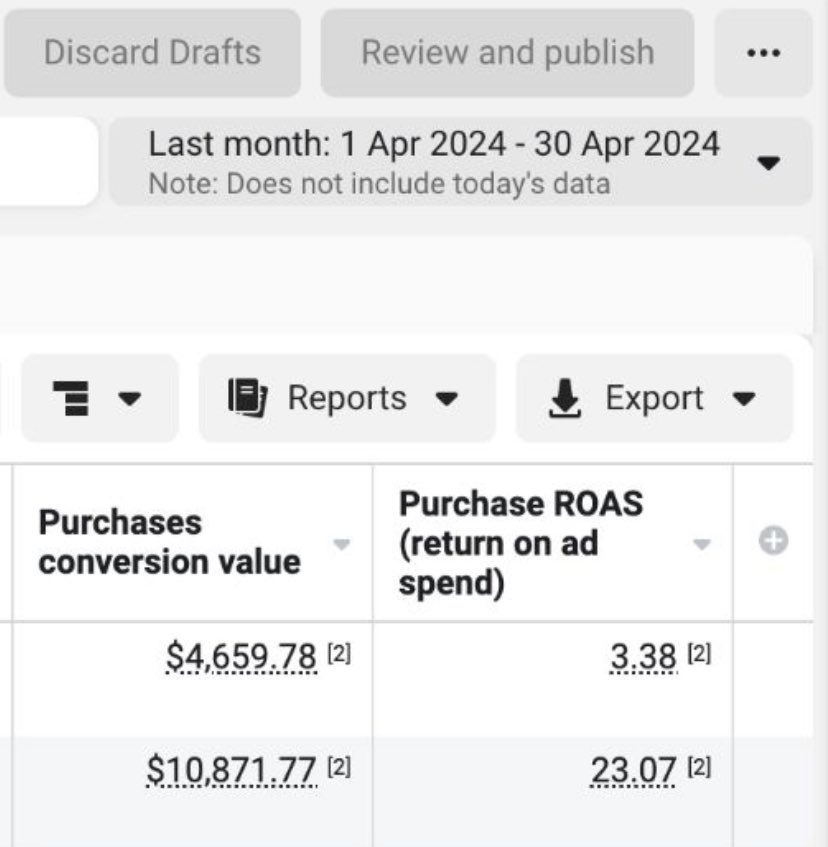The image size is (828, 847).
Task: Click the Reports notebook icon
Action: point(247,398)
